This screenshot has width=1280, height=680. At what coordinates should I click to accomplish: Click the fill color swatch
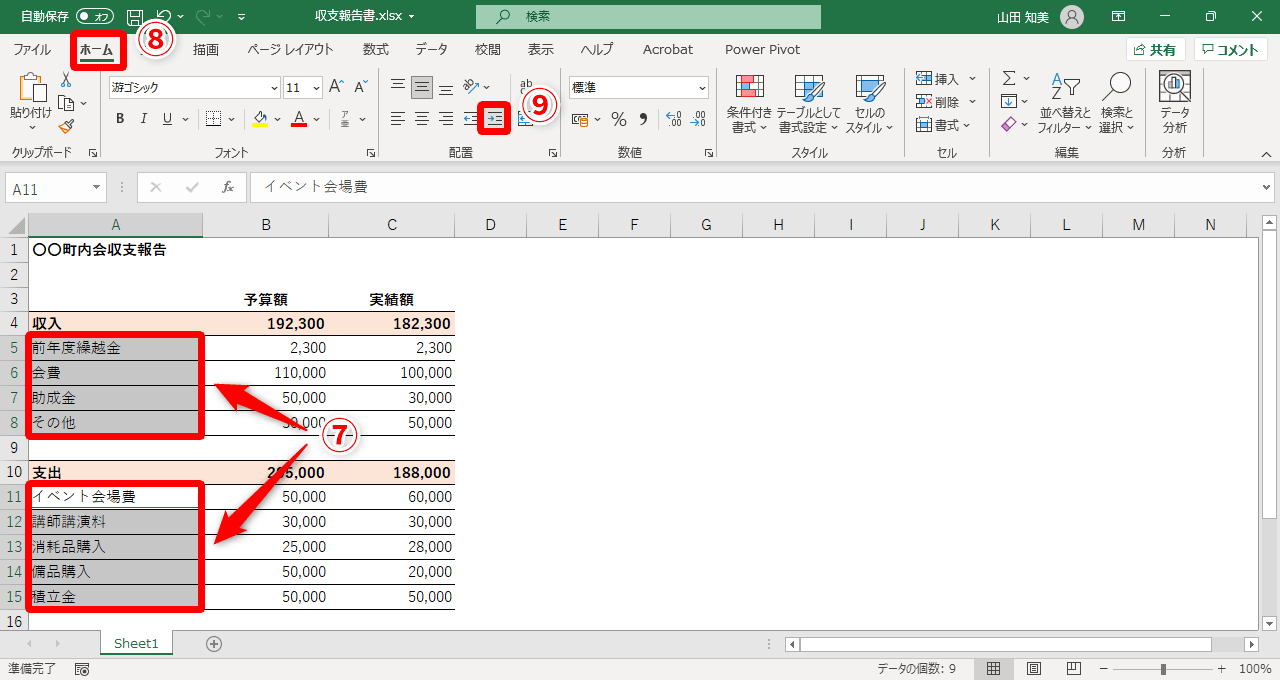click(x=260, y=119)
